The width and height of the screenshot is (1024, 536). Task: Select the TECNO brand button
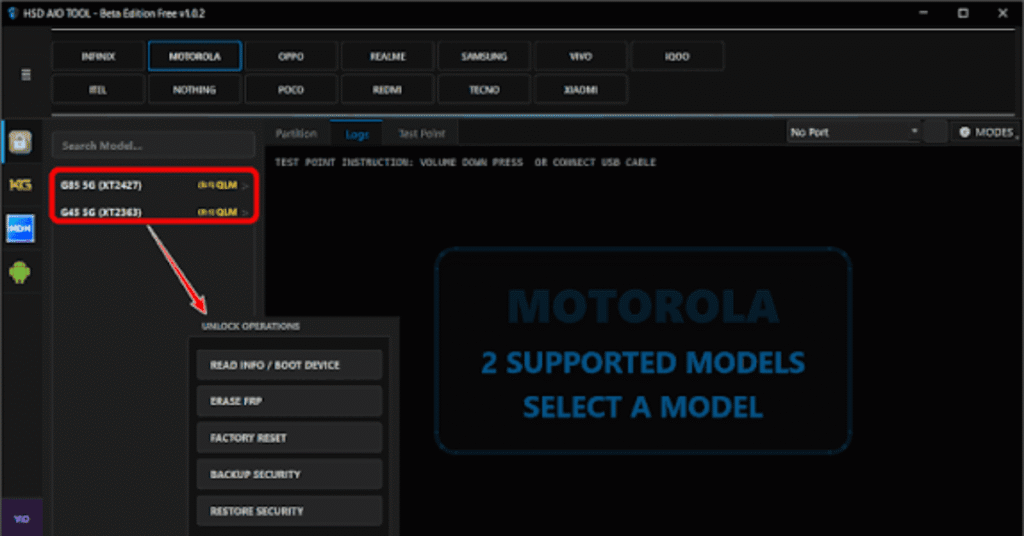coord(484,89)
